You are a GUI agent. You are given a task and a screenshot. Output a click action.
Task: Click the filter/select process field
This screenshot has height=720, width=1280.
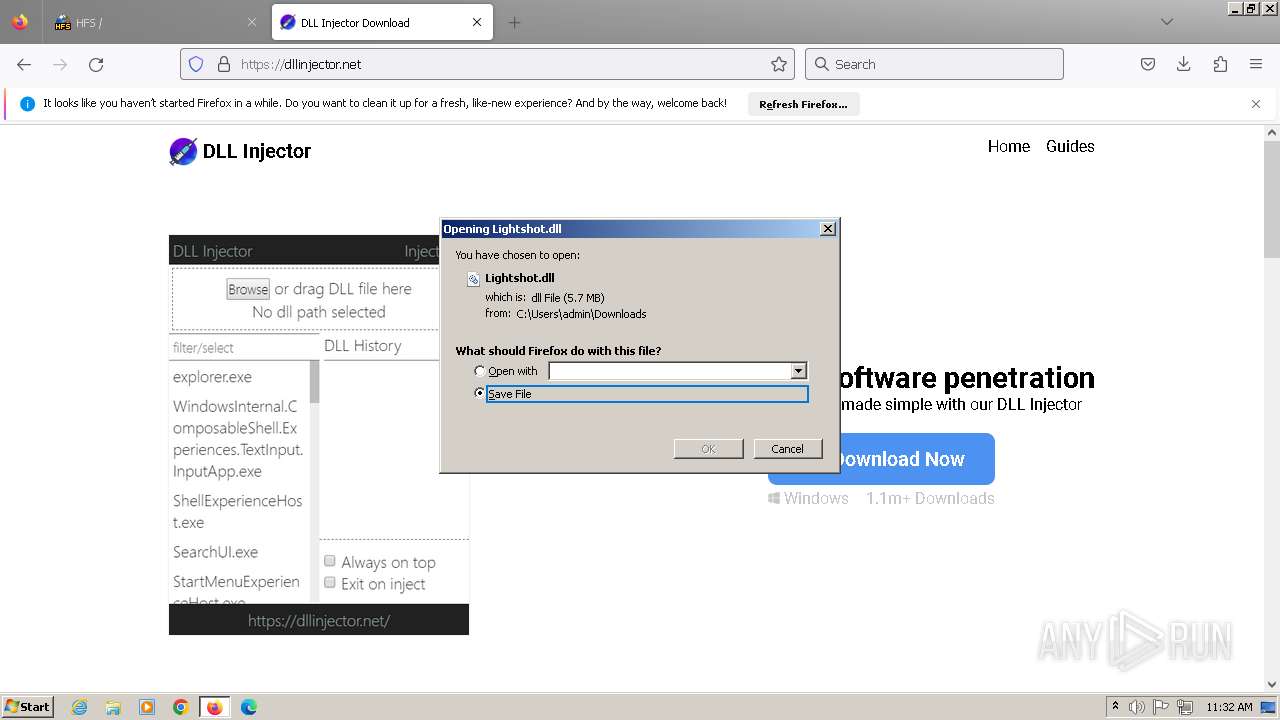(x=244, y=347)
